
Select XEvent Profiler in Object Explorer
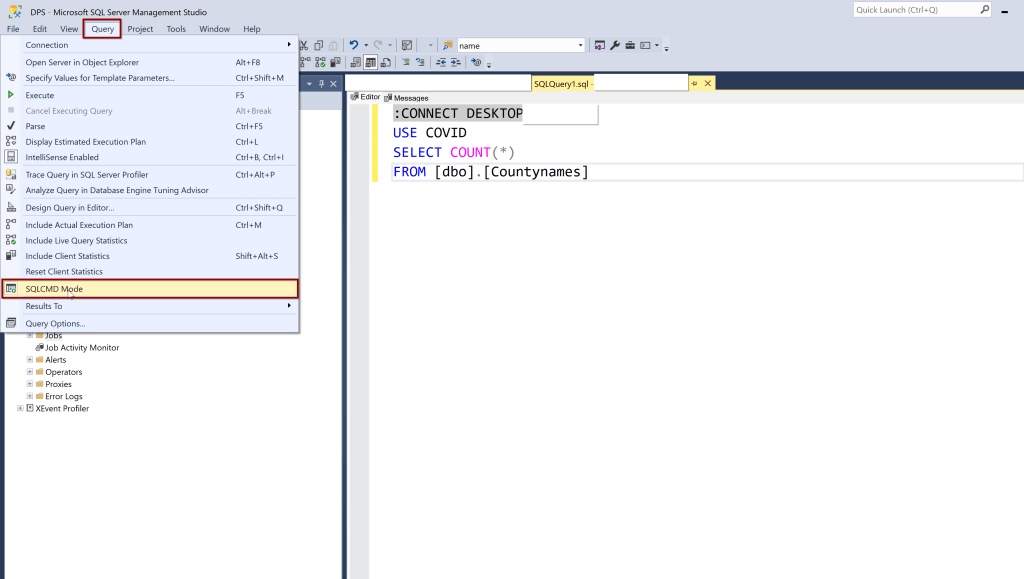click(x=62, y=408)
